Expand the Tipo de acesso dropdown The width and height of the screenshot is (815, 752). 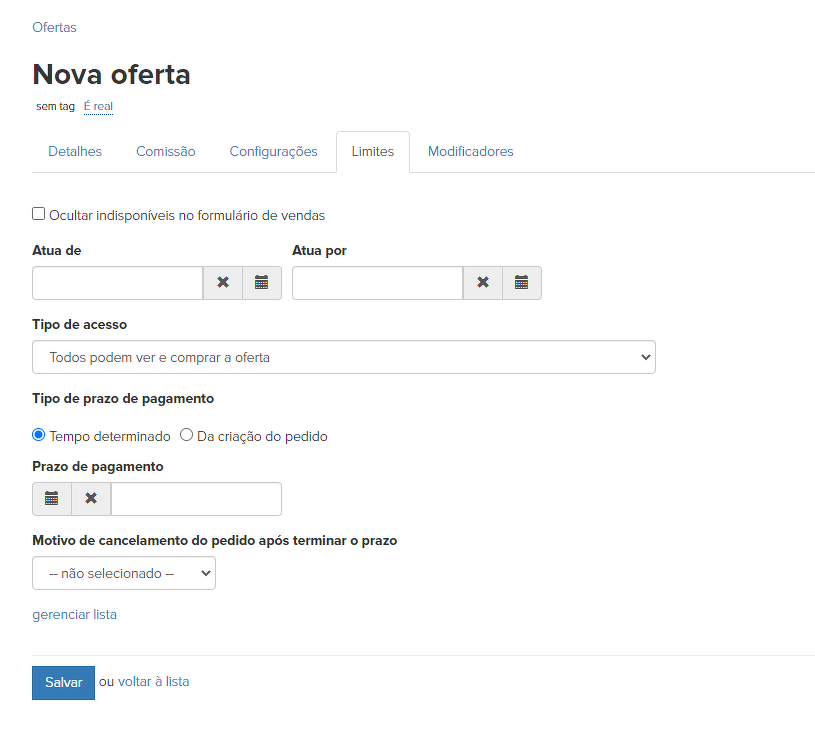[x=343, y=357]
